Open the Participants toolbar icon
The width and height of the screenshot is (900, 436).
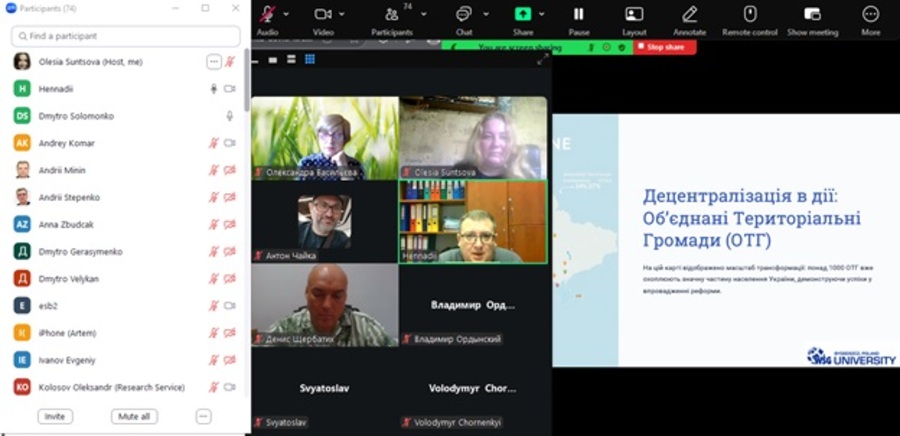click(x=392, y=14)
